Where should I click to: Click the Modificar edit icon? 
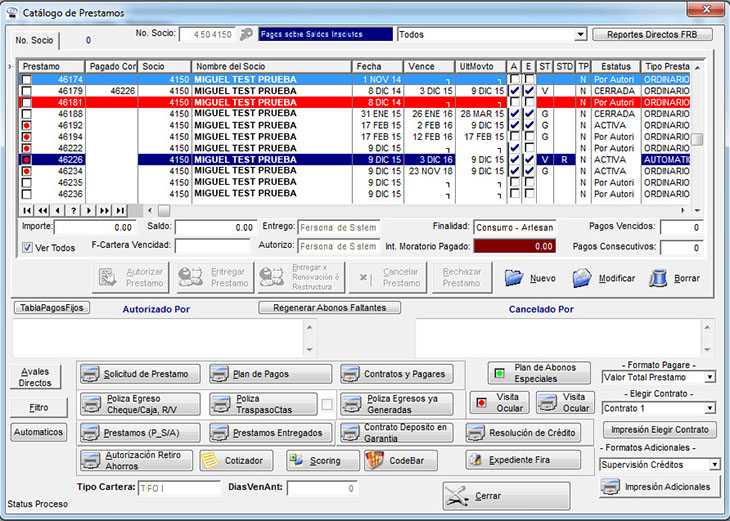tap(583, 277)
